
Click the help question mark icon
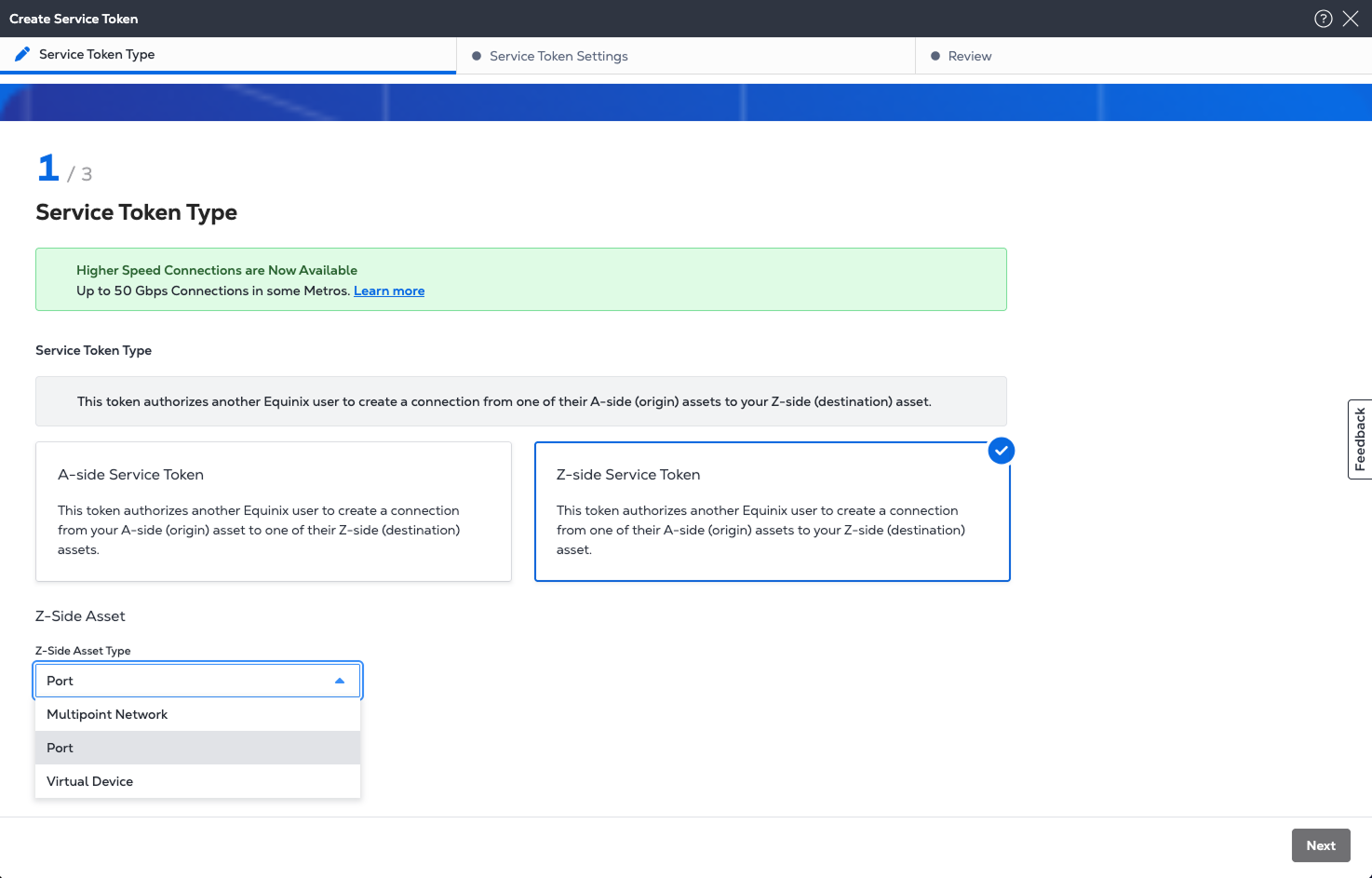point(1323,19)
